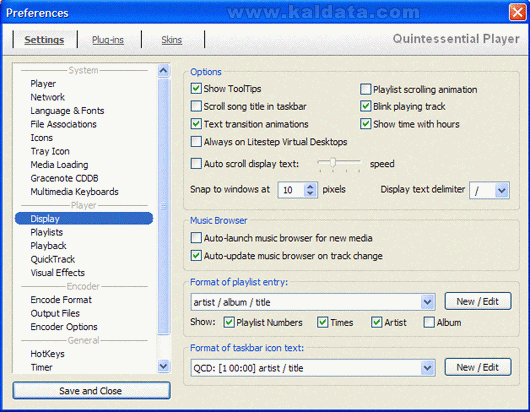Select Playback in the settings list

pos(48,246)
